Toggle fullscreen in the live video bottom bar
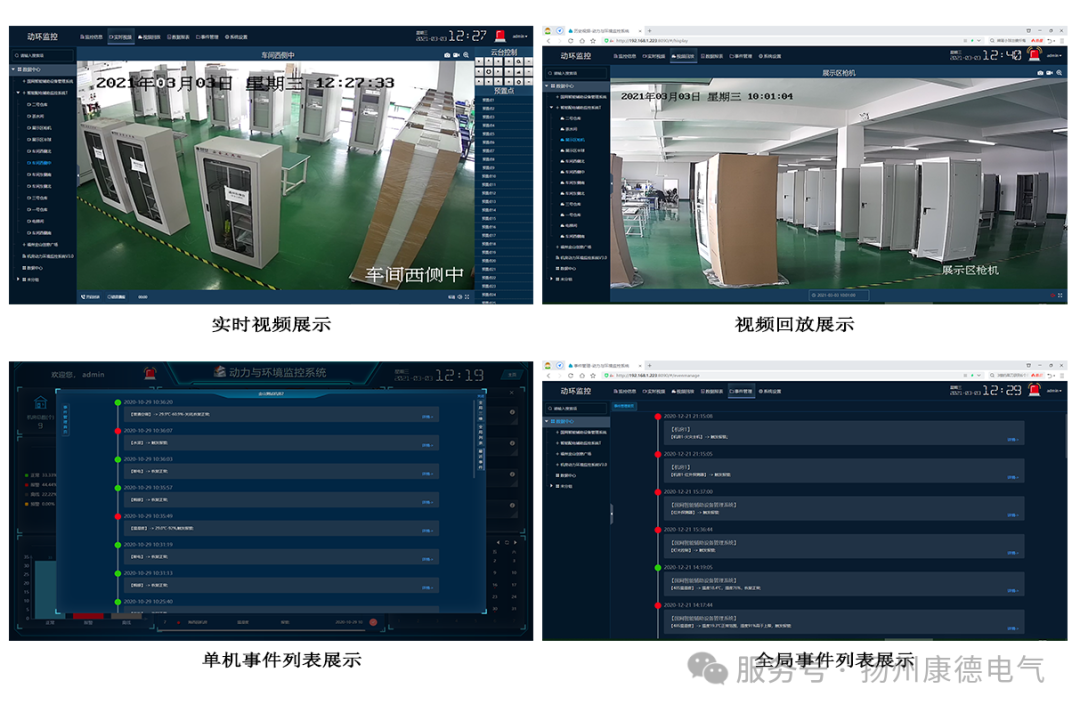The image size is (1080, 713). 467,297
